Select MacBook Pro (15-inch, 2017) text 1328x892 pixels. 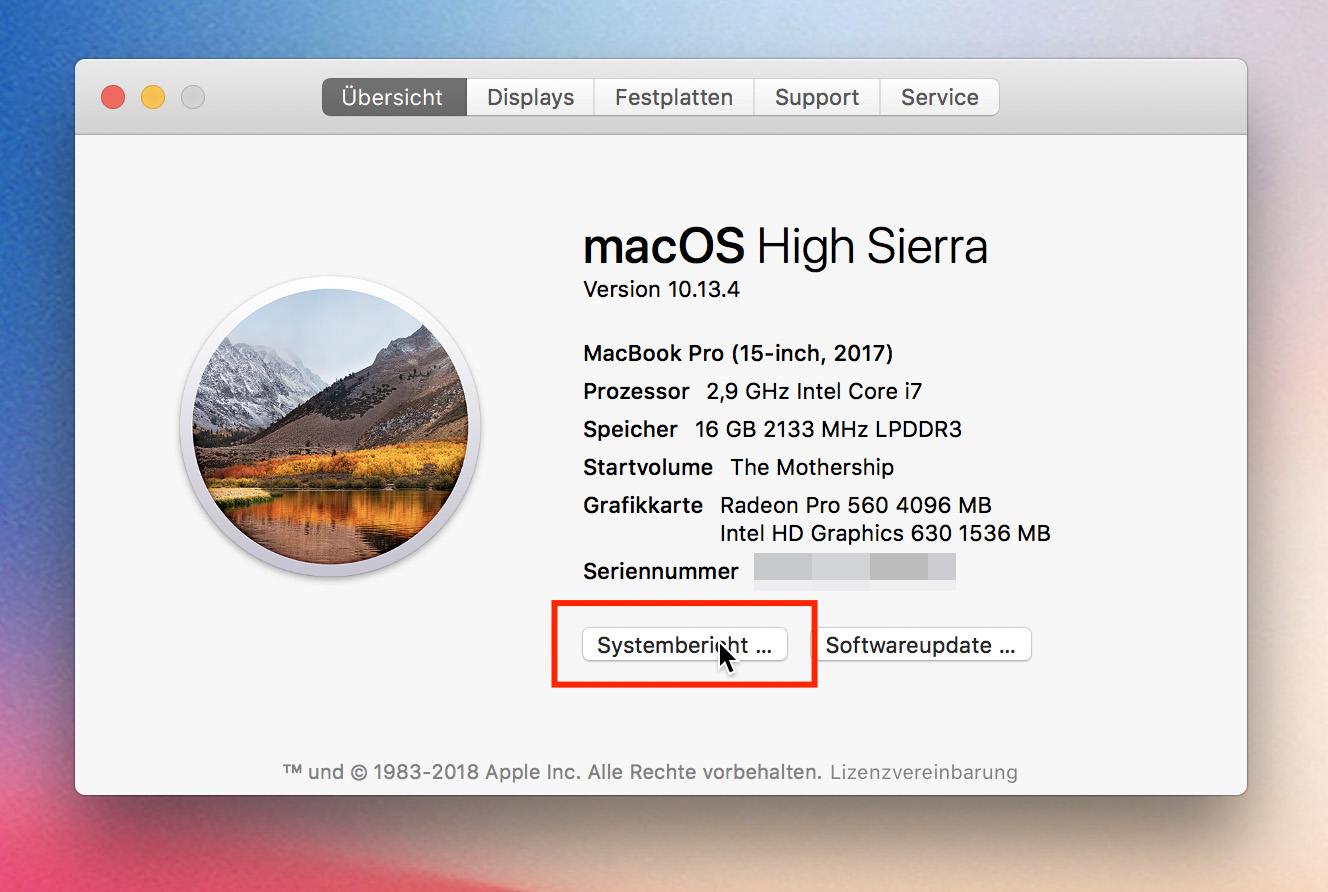[x=738, y=353]
